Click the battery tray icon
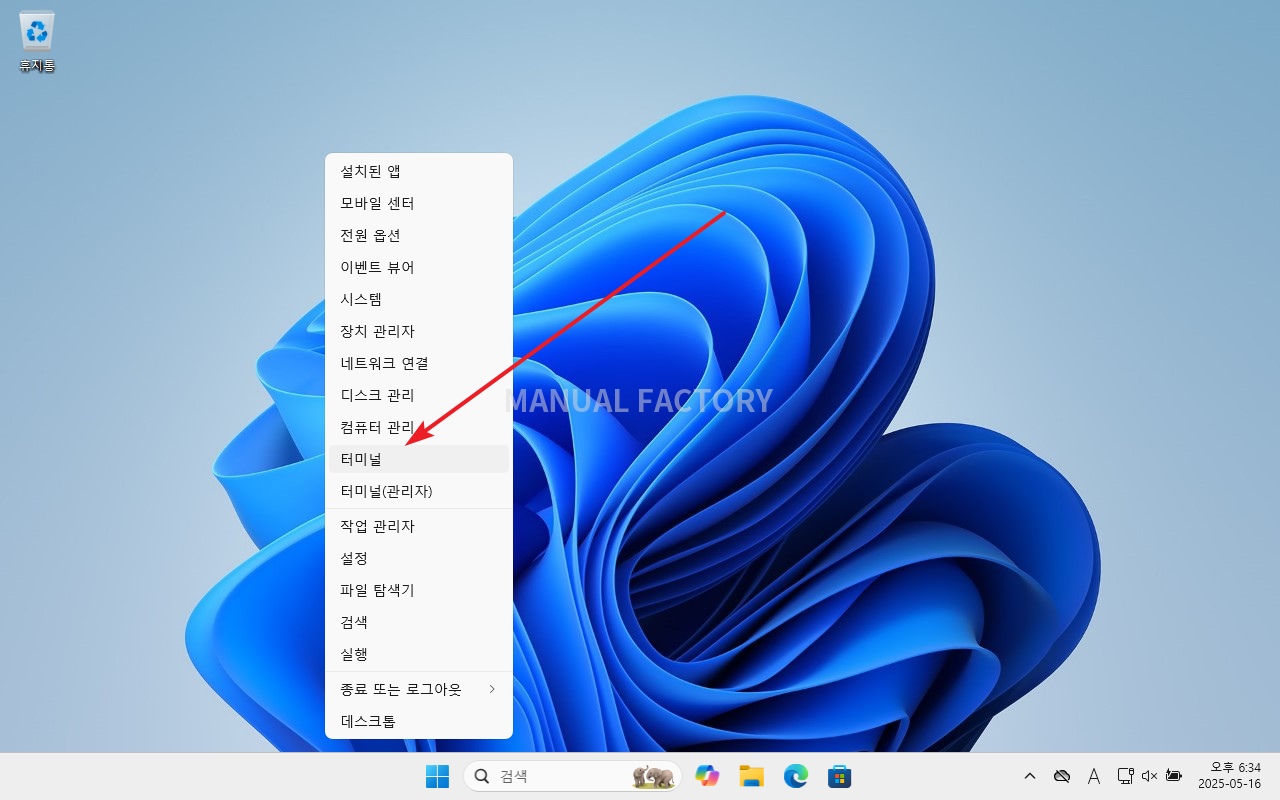1280x800 pixels. tap(1174, 776)
